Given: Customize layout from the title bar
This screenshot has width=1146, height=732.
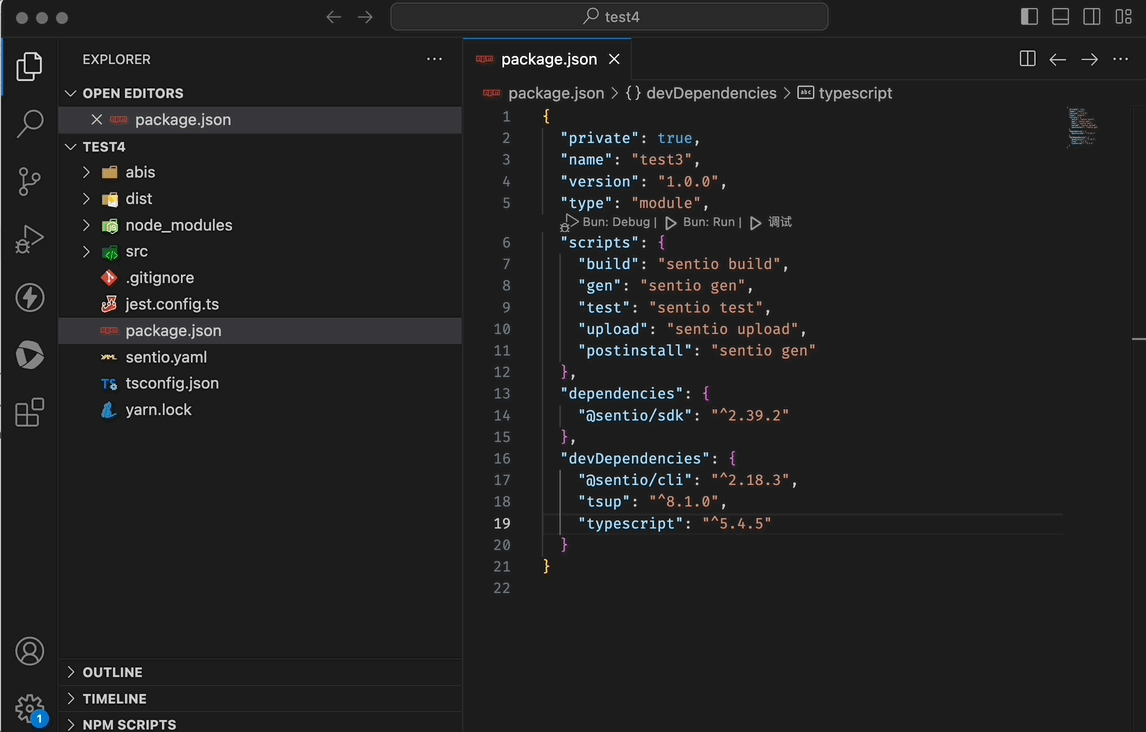Looking at the screenshot, I should coord(1123,17).
